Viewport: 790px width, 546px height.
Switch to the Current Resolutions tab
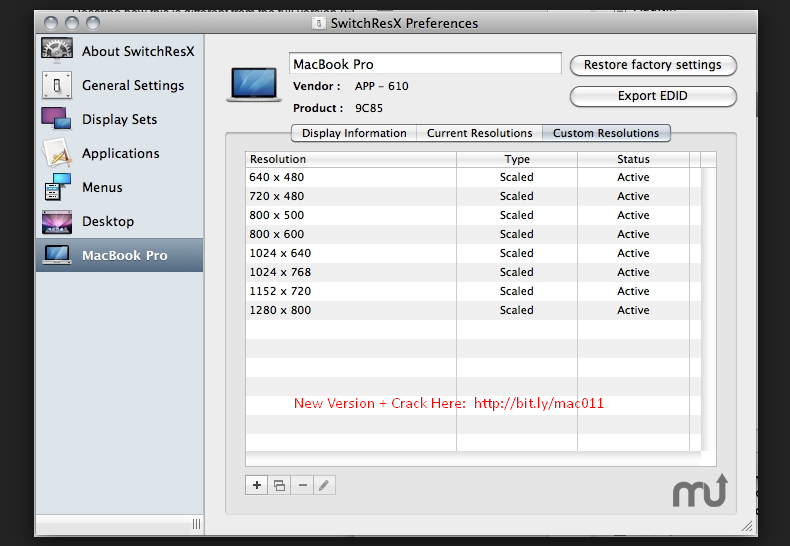[x=479, y=133]
